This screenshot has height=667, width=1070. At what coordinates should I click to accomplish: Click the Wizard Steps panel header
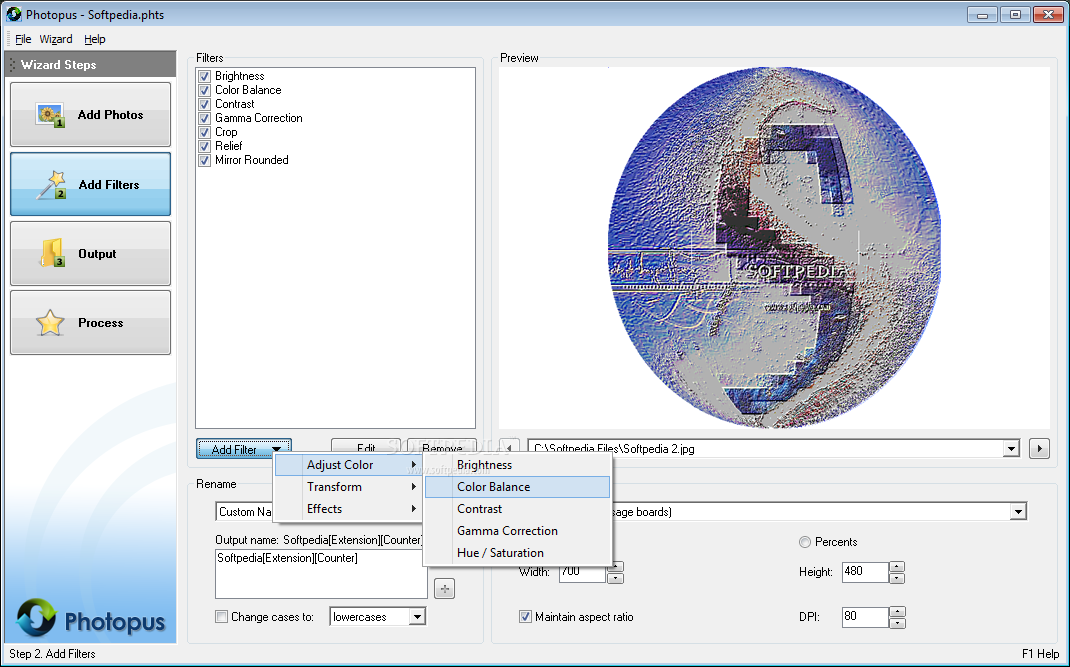pos(90,64)
